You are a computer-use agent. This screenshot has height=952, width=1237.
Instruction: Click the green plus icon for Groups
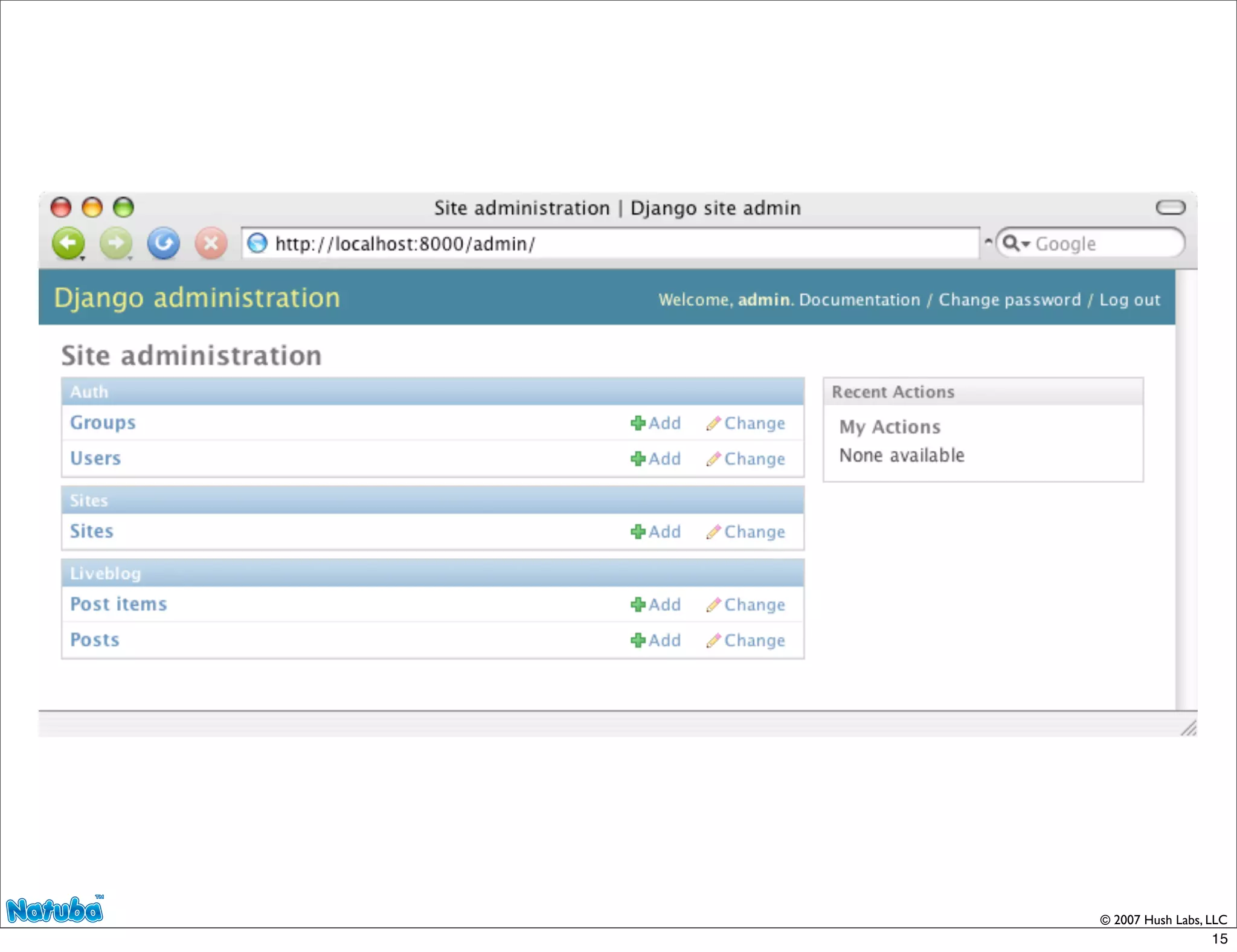(638, 423)
